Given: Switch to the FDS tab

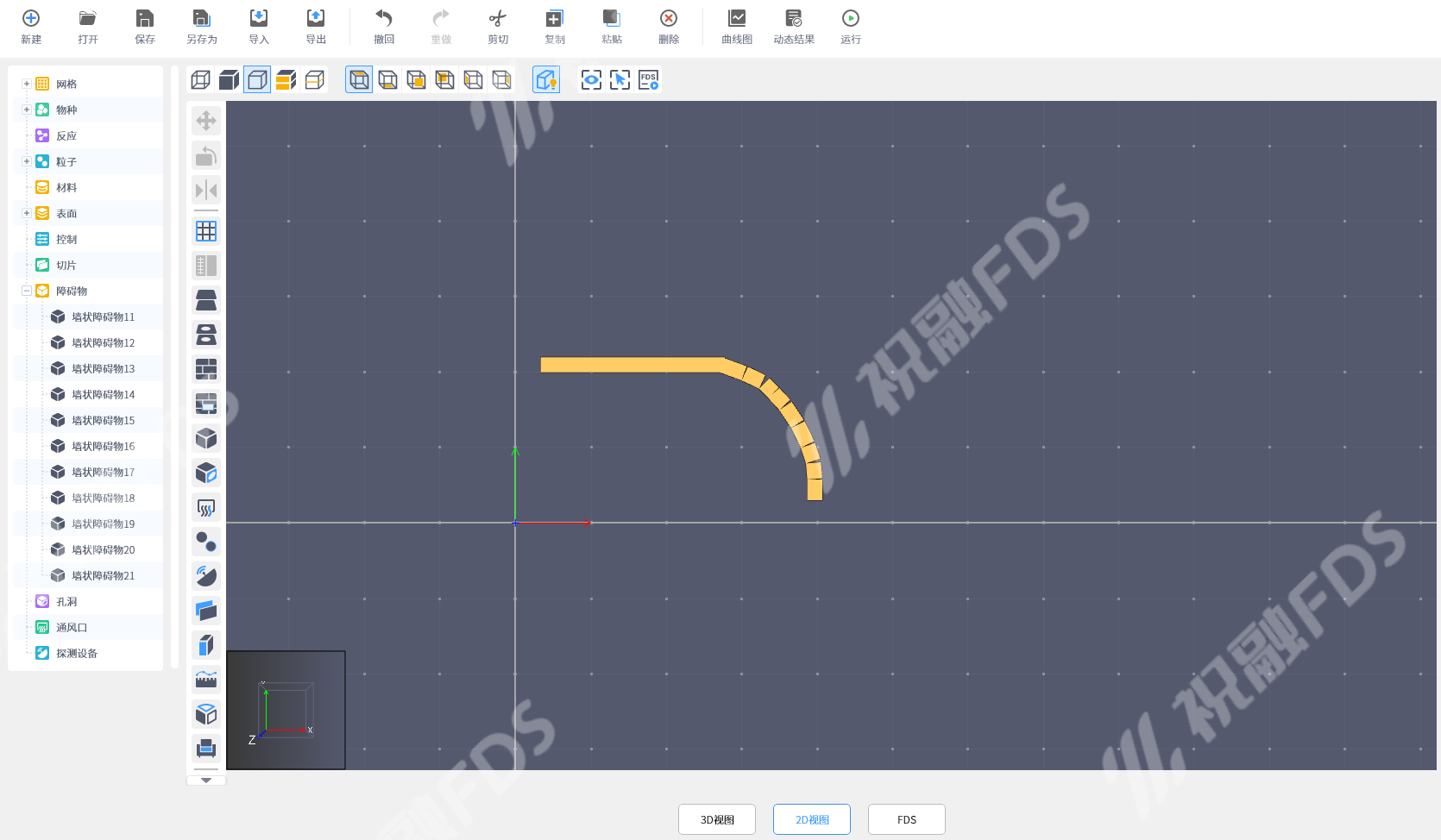Looking at the screenshot, I should tap(906, 819).
